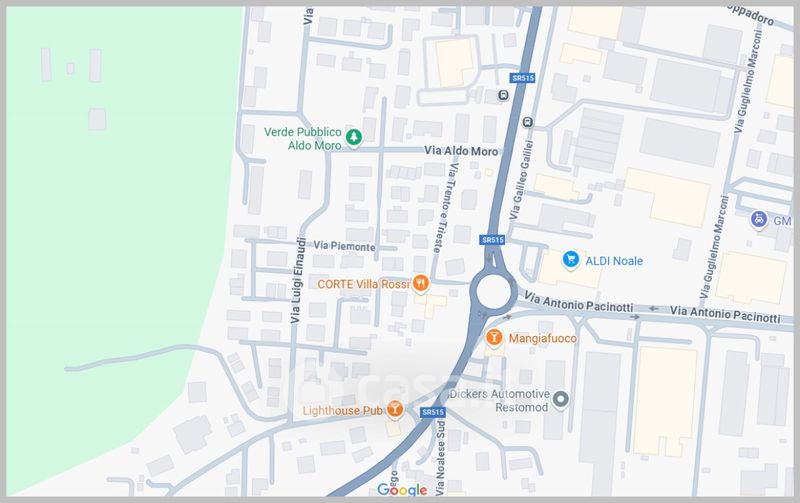Click the bus stop icon west of SR515

(503, 95)
